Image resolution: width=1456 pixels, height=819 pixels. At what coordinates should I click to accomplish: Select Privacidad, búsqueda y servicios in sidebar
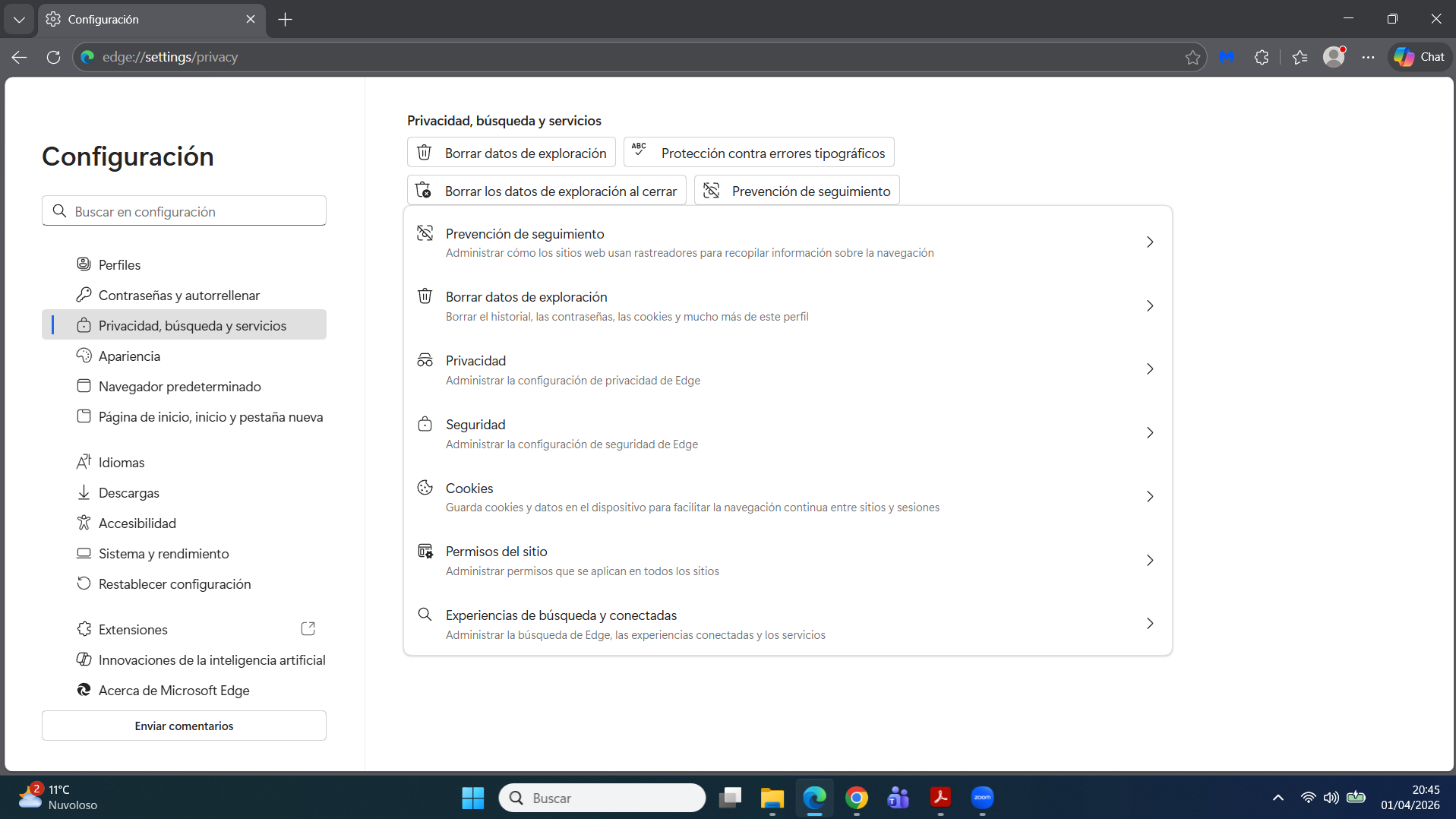184,325
